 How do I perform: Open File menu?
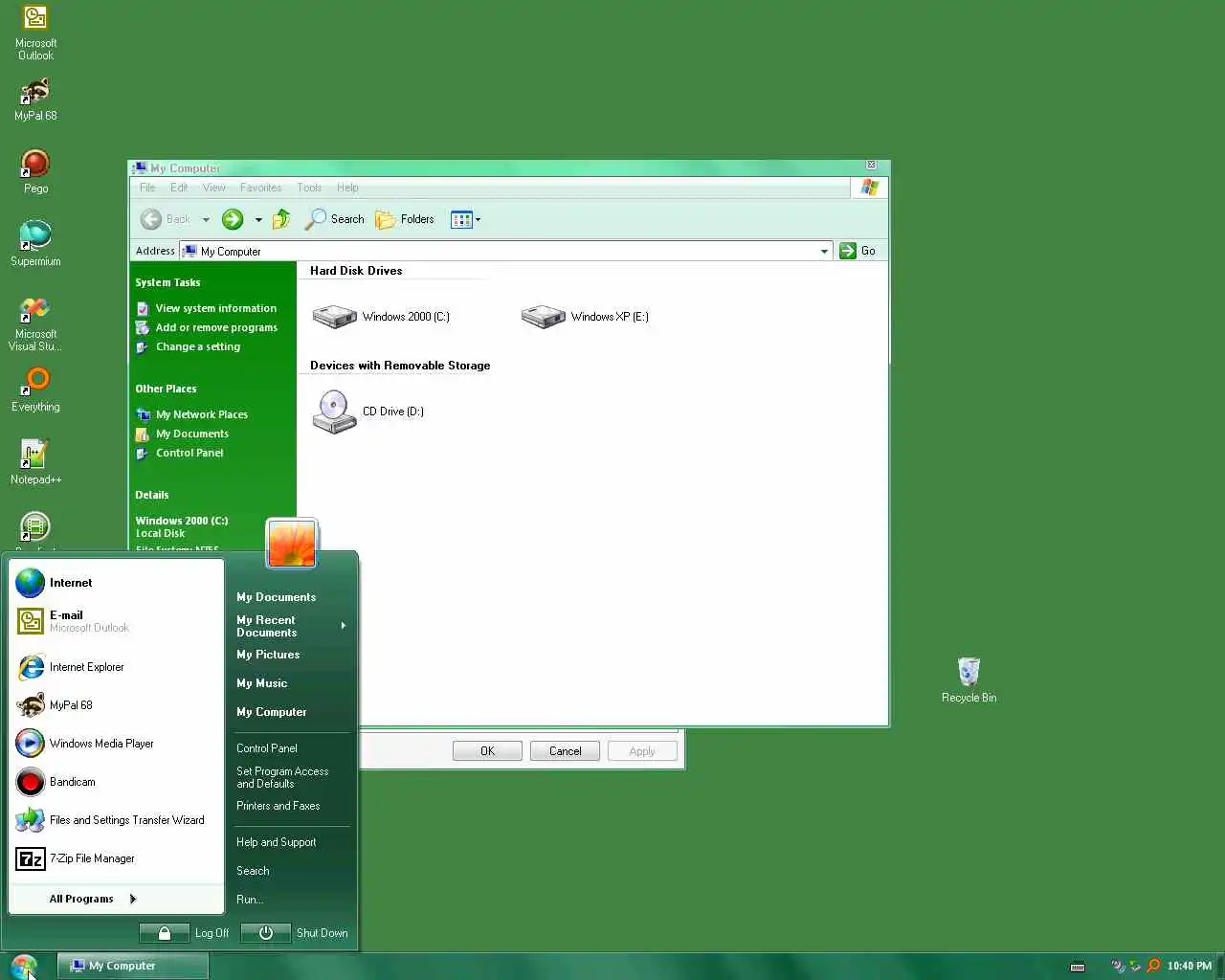coord(147,188)
